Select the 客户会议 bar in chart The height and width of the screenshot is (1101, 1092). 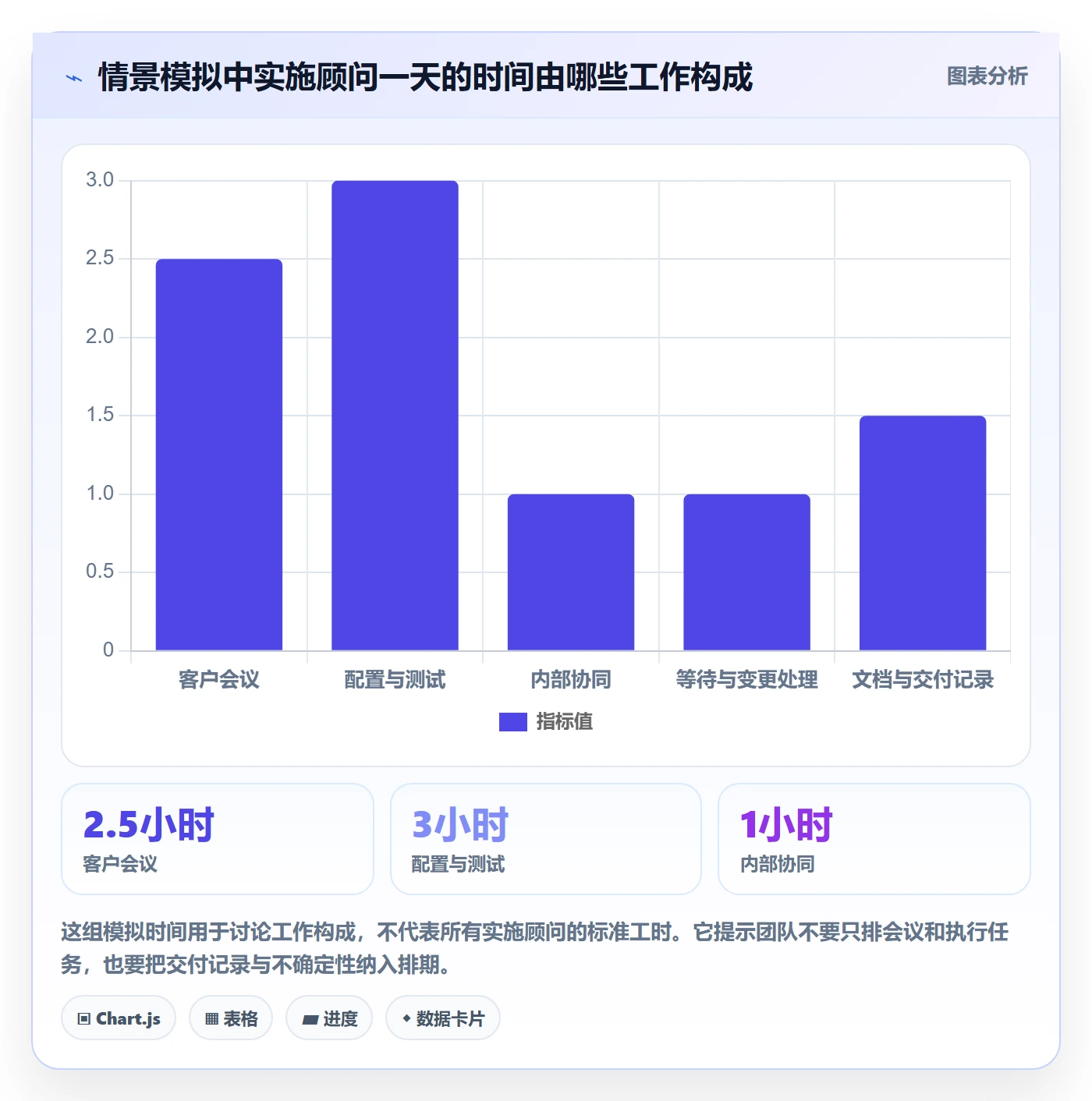coord(219,455)
